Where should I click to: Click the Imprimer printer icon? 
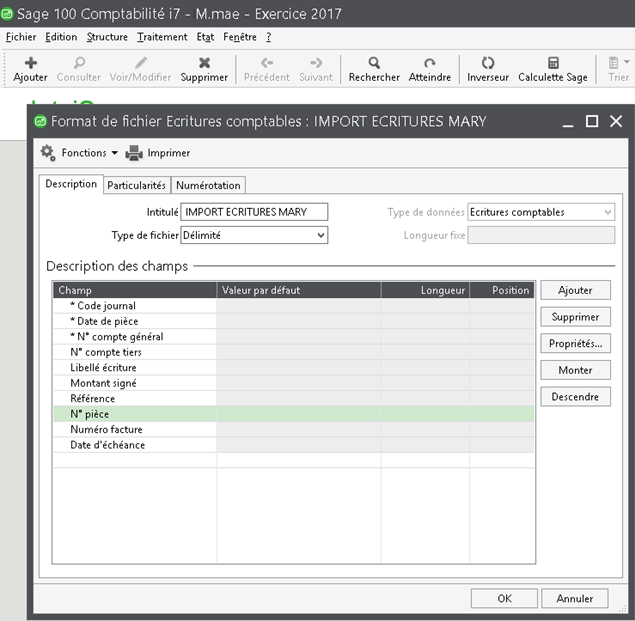pos(134,153)
